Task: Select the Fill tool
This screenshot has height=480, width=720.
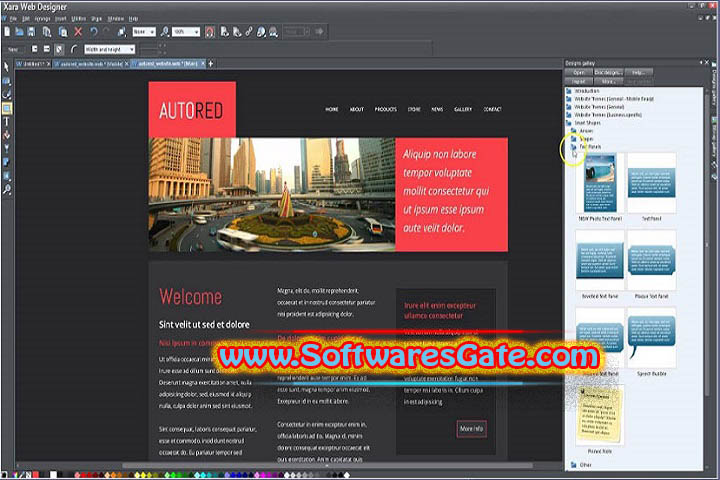Action: pos(6,135)
